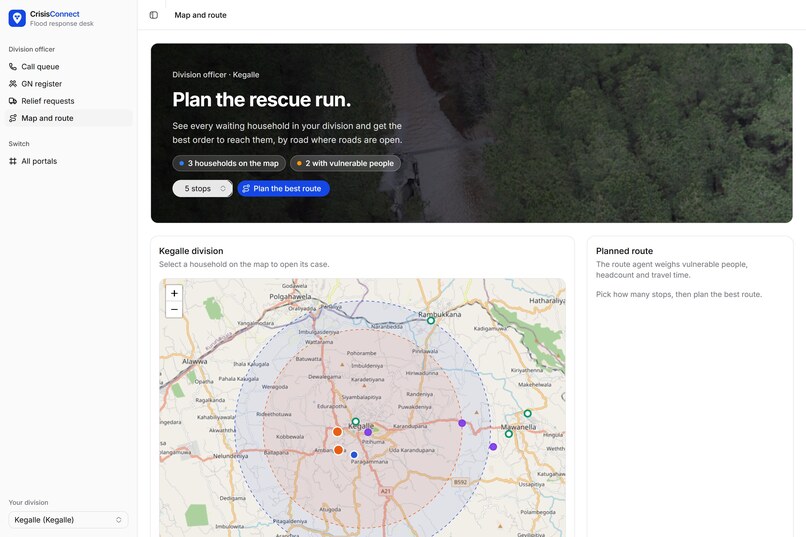The height and width of the screenshot is (537, 806).
Task: Select the green marker below Mawanella label
Action: [x=508, y=434]
